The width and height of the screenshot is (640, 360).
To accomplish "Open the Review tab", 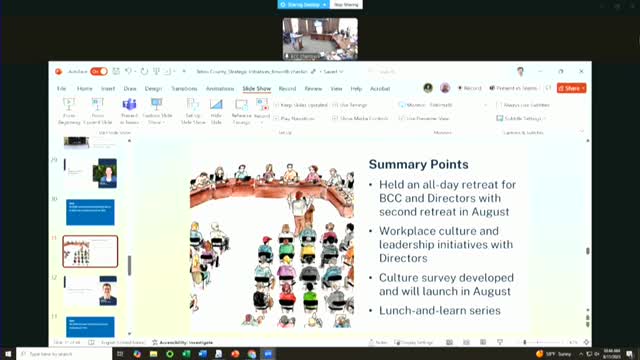I will [313, 89].
